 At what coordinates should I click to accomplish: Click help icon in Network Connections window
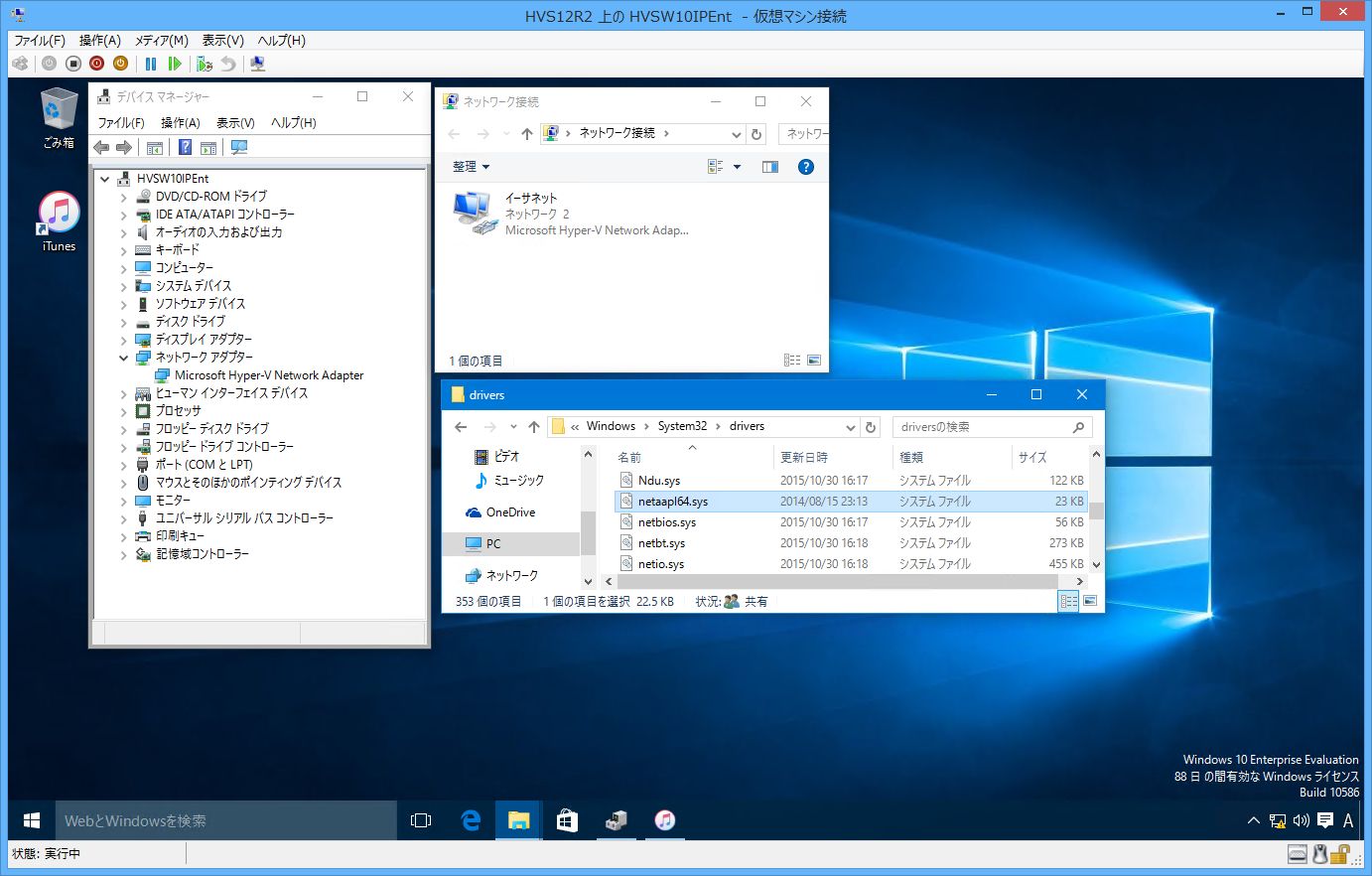point(806,167)
